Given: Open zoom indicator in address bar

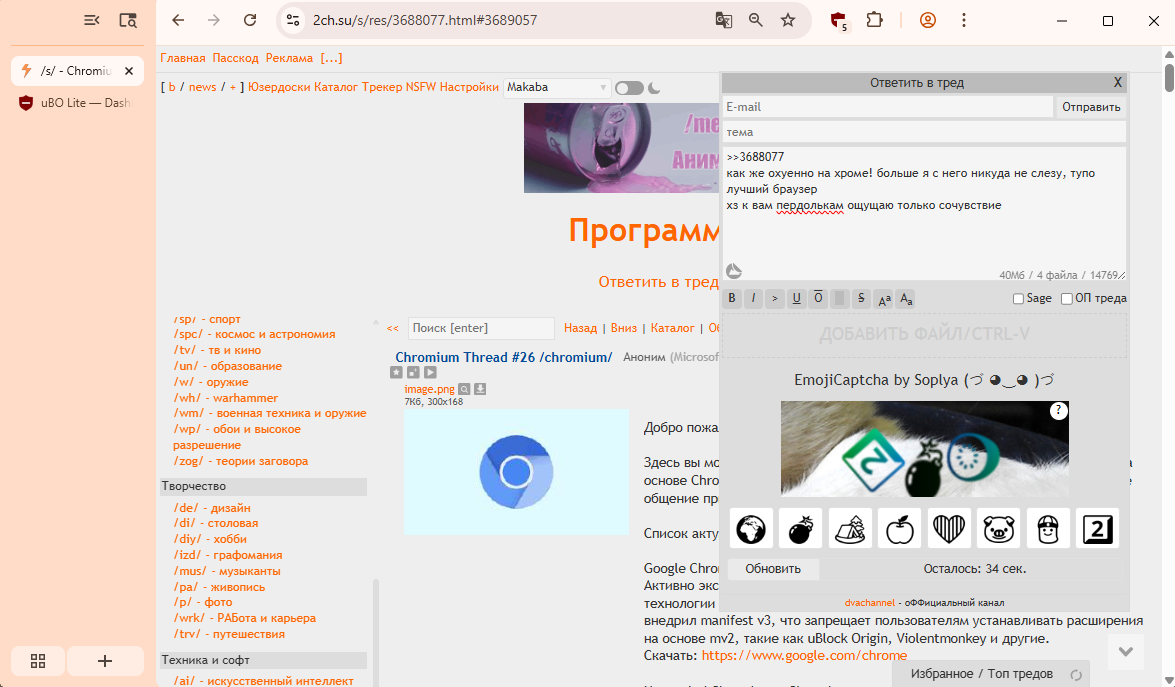Looking at the screenshot, I should point(755,20).
